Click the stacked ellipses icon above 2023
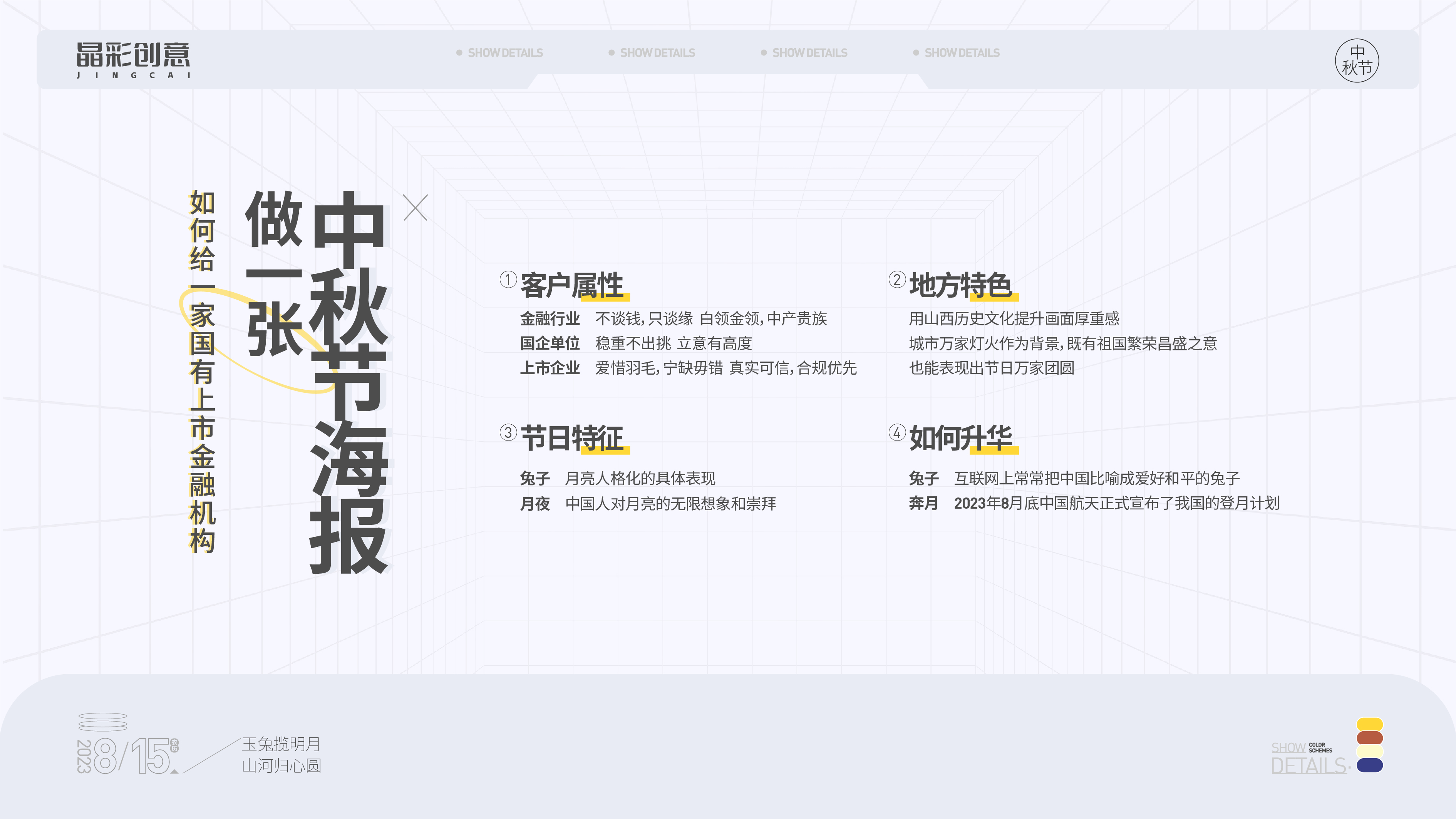This screenshot has width=1456, height=819. pos(102,722)
